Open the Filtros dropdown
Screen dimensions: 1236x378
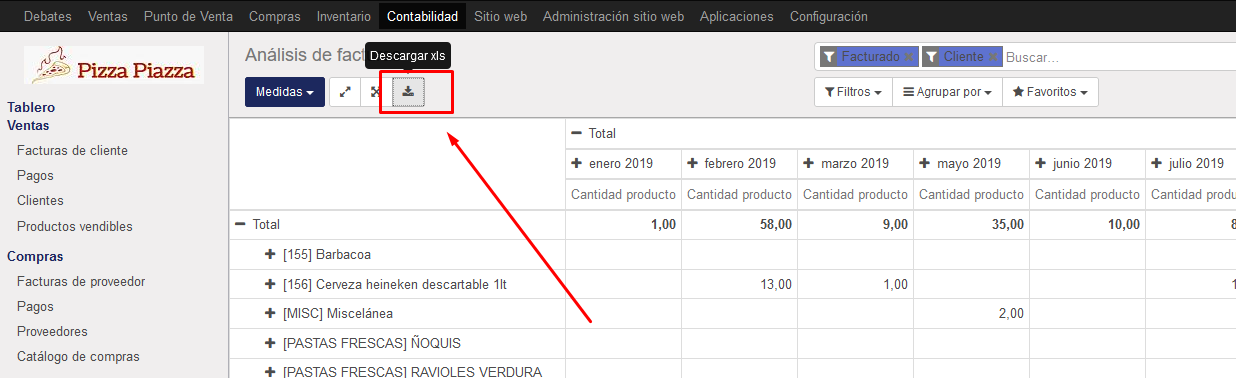pyautogui.click(x=854, y=92)
